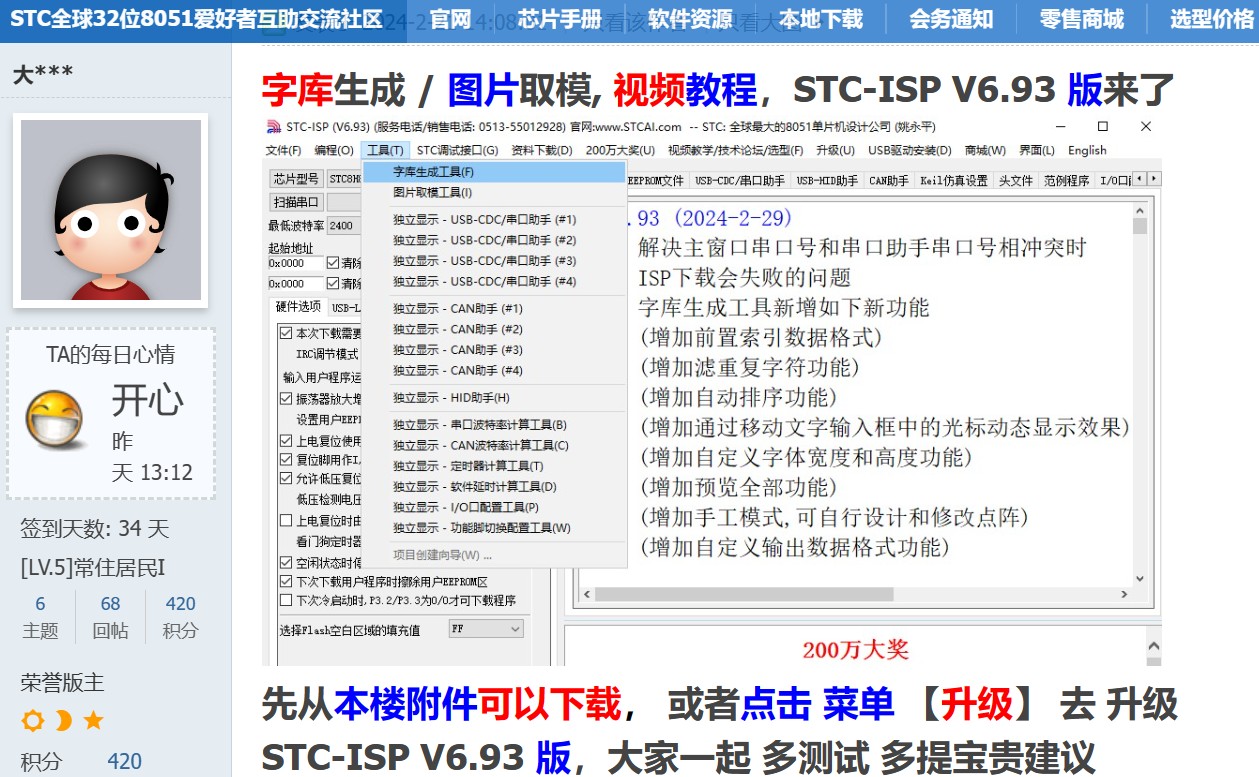
Task: Enable the unchecked 上电复位时由 checkbox
Action: 286,520
